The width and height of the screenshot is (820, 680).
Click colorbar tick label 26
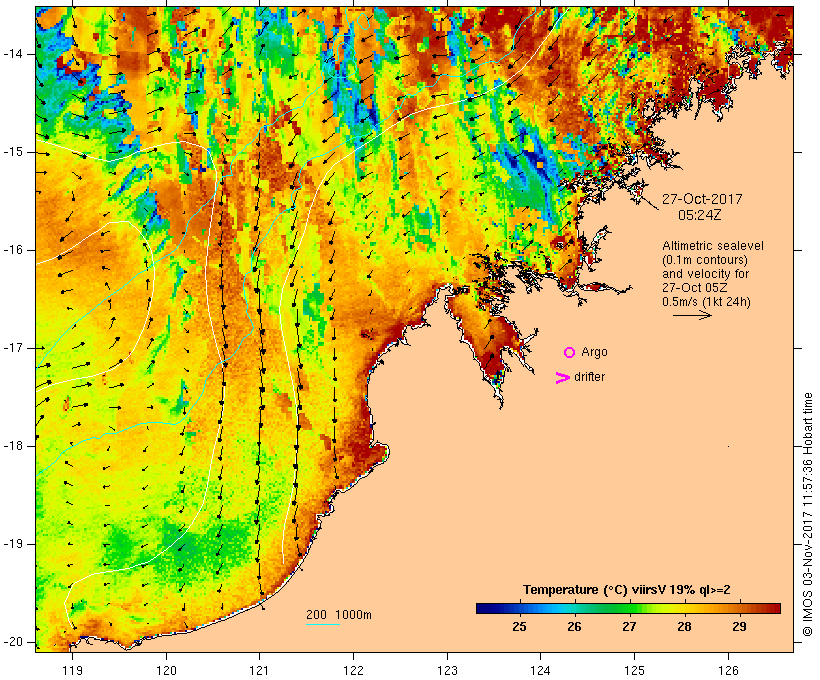click(x=574, y=627)
